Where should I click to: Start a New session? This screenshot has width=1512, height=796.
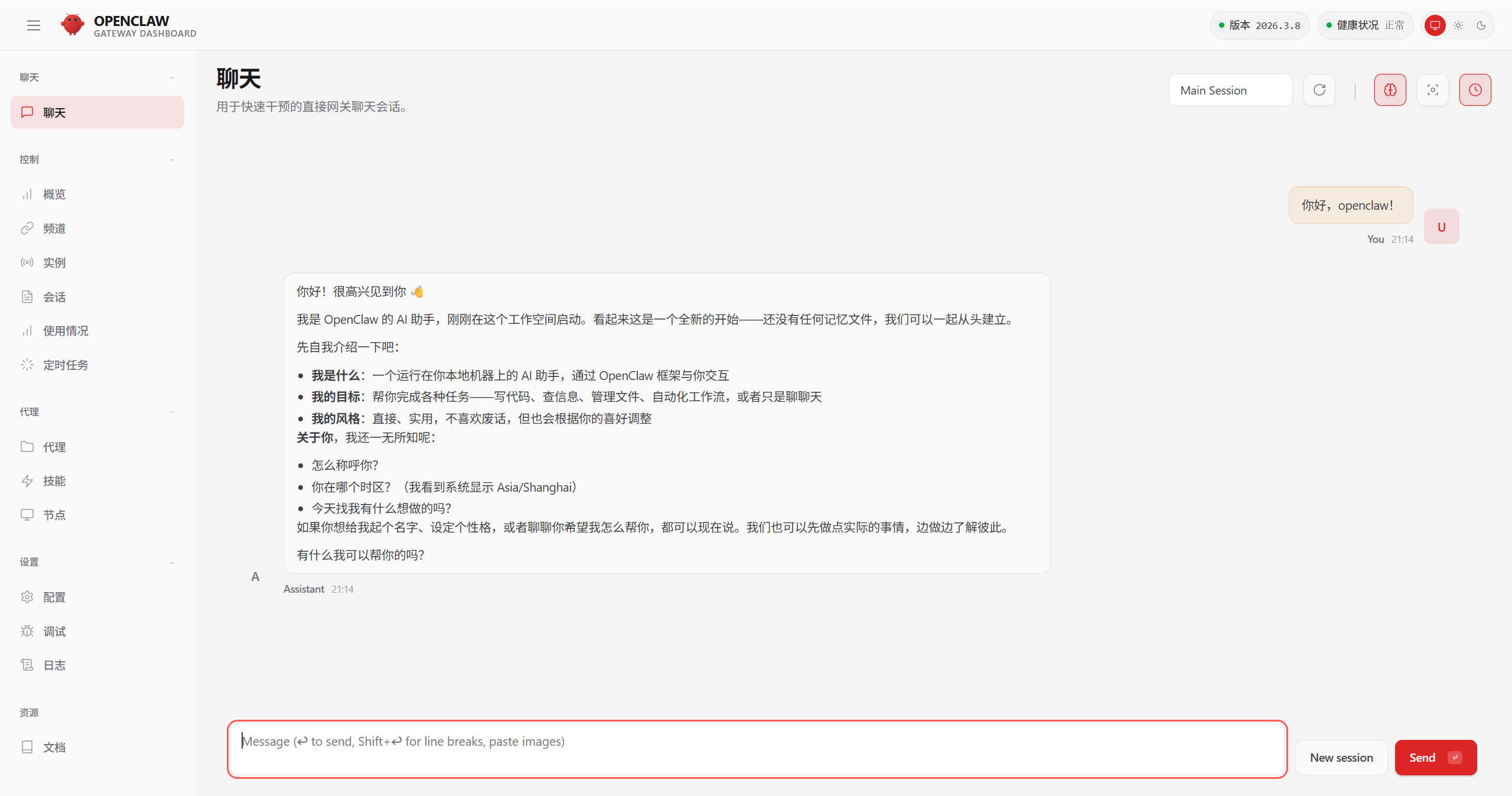coord(1341,758)
